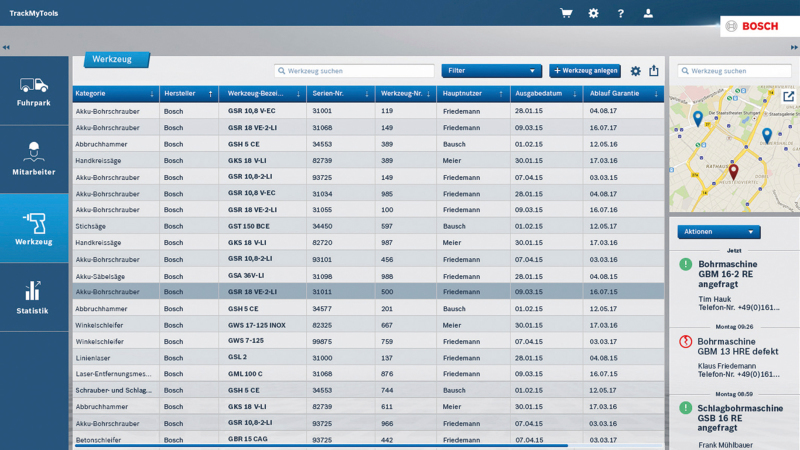Select the red map pin

(x=733, y=171)
